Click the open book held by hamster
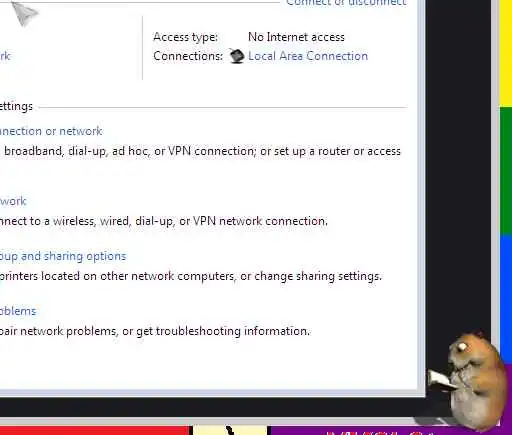This screenshot has height=435, width=512. [440, 381]
